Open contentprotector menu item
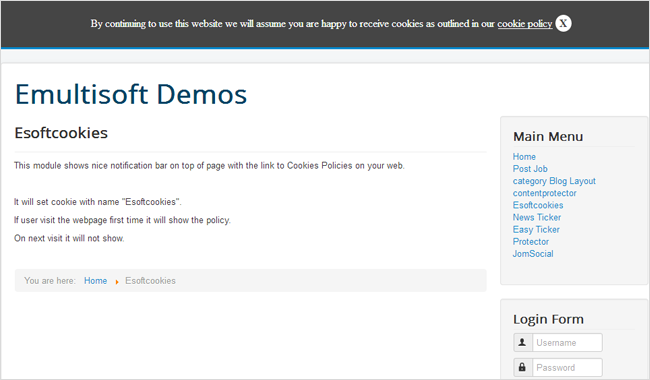 (x=544, y=193)
